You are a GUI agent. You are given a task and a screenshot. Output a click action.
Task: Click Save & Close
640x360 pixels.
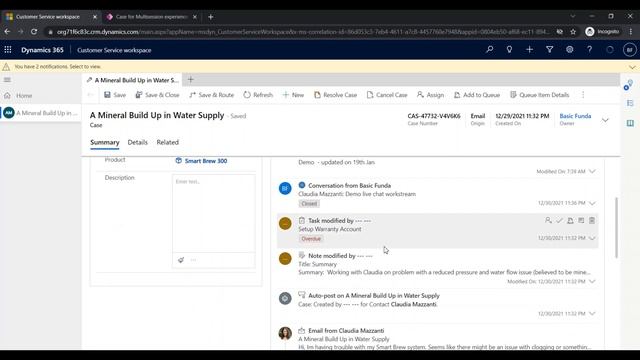pos(157,95)
